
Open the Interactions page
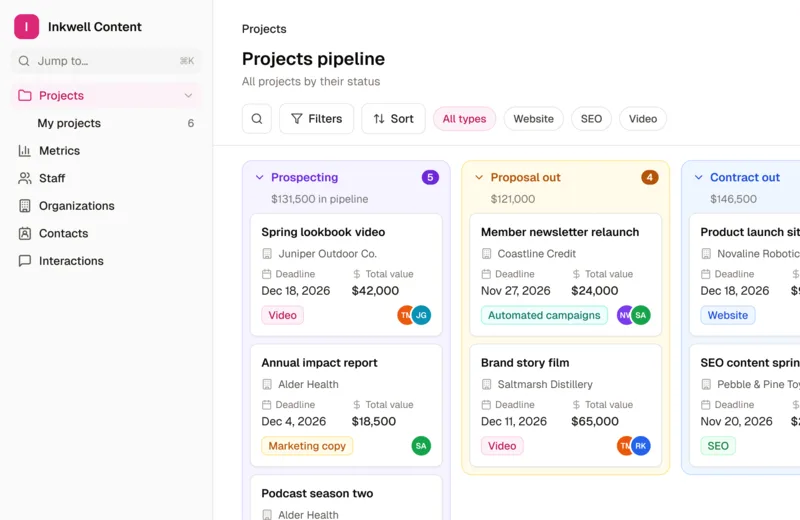[x=106, y=261]
